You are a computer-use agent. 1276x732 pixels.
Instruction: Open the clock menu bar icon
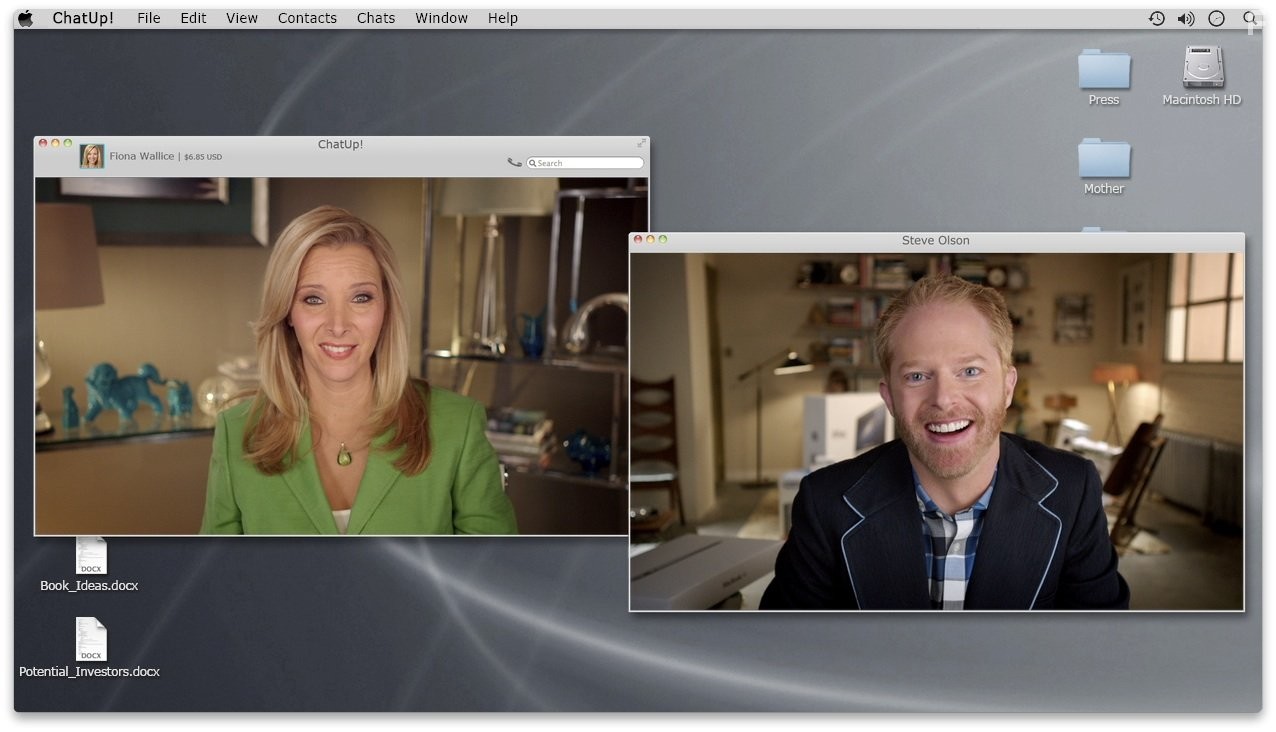tap(1215, 17)
